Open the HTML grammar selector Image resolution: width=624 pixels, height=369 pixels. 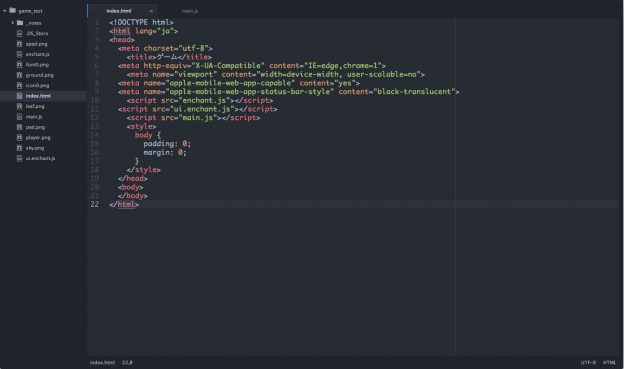[x=609, y=363]
